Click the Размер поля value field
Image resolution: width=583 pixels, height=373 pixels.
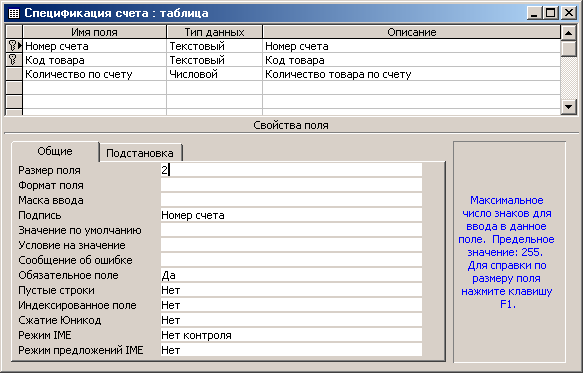coord(292,170)
